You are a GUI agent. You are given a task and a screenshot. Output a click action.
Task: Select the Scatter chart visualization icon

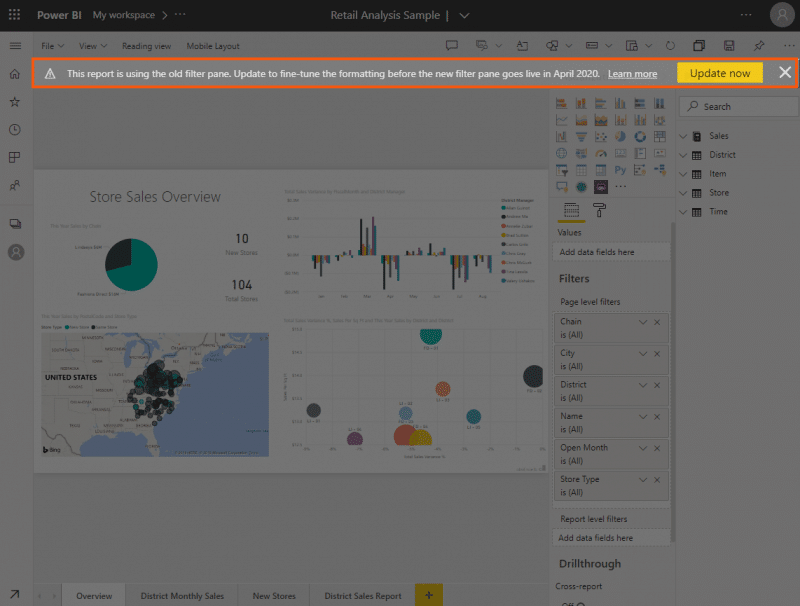601,137
